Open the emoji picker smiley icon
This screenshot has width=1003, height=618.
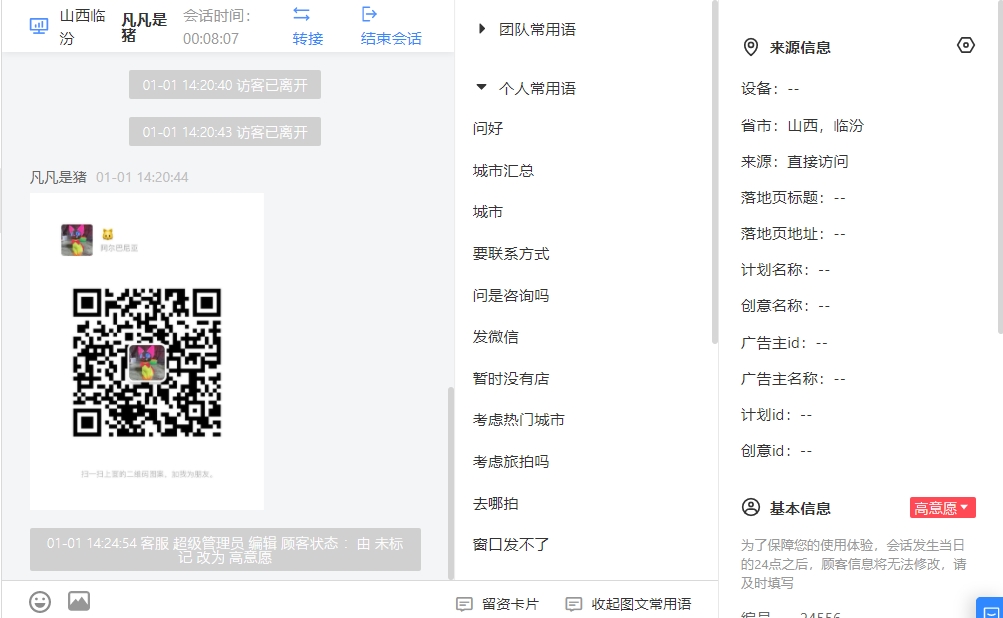40,601
